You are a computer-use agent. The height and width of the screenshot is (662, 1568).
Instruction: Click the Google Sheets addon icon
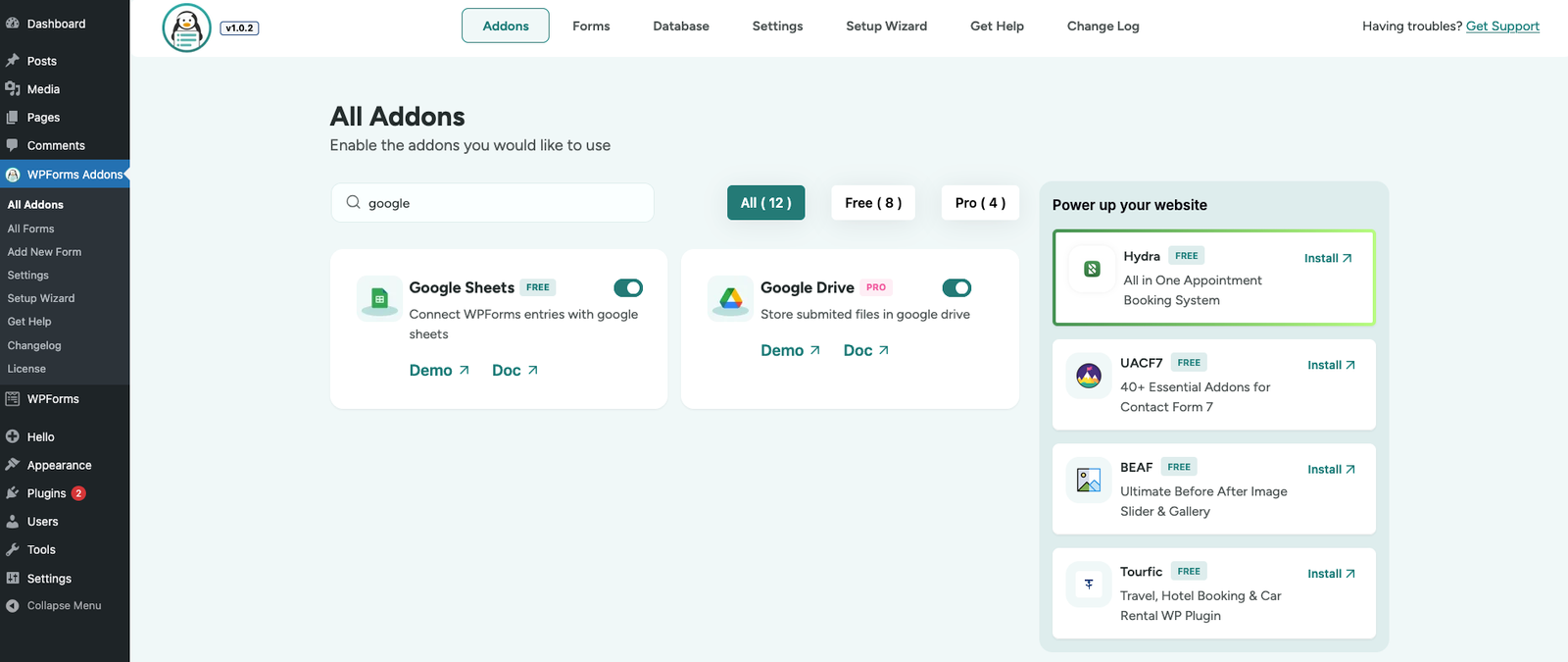[379, 298]
